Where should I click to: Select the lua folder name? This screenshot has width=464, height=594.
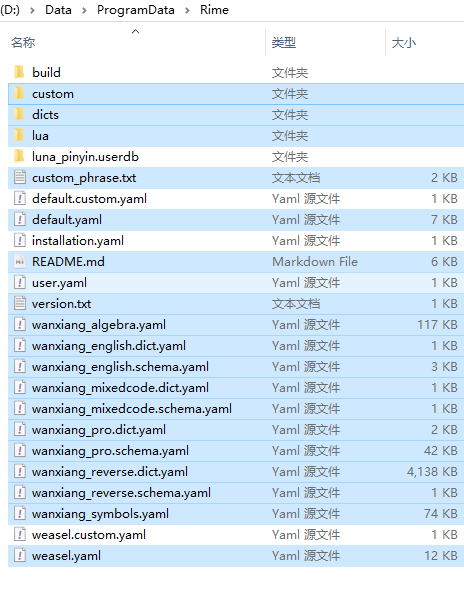pyautogui.click(x=40, y=136)
